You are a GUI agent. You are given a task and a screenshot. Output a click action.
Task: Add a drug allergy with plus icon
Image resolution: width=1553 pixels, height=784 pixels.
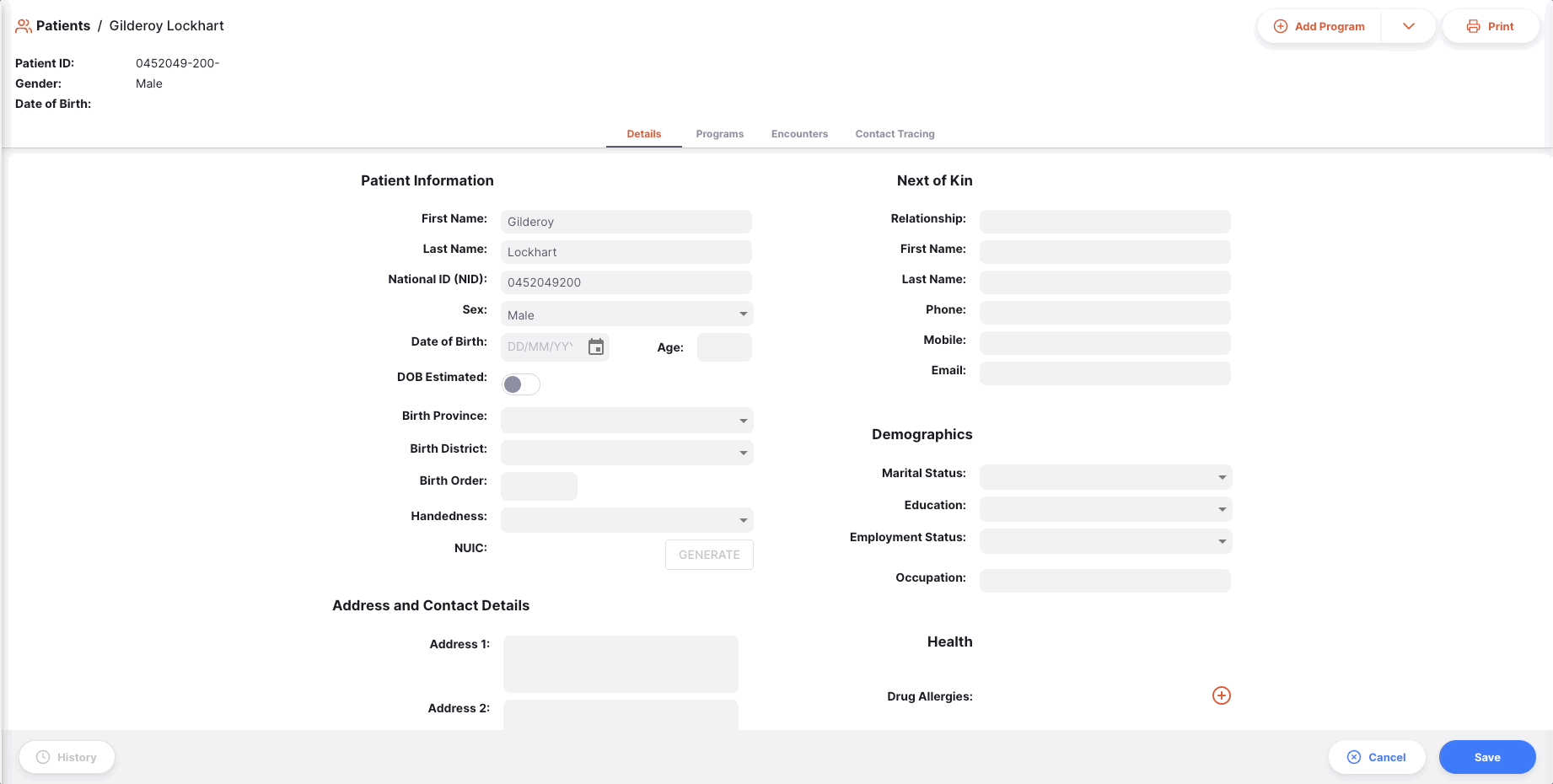1221,695
